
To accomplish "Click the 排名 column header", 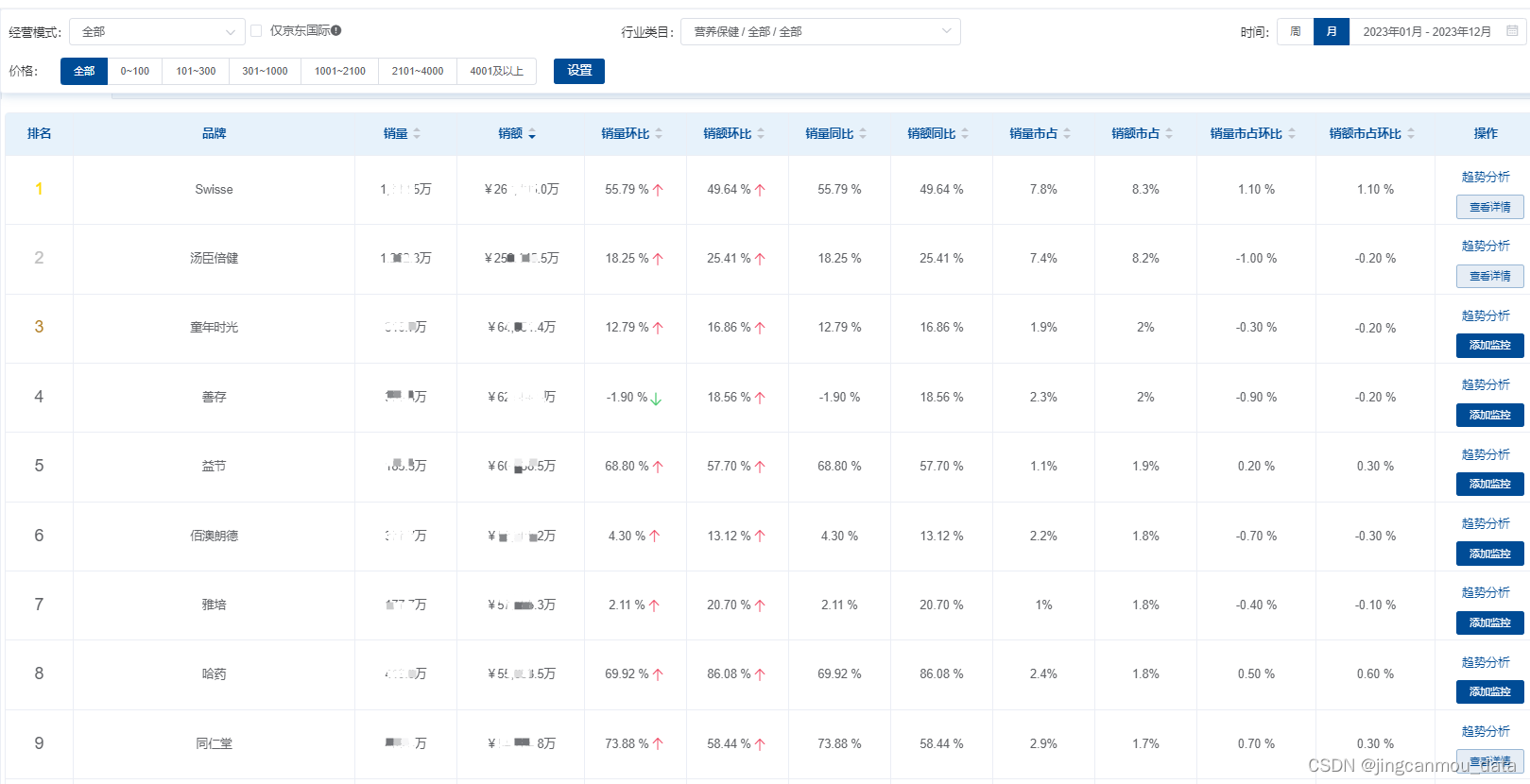I will pos(39,134).
